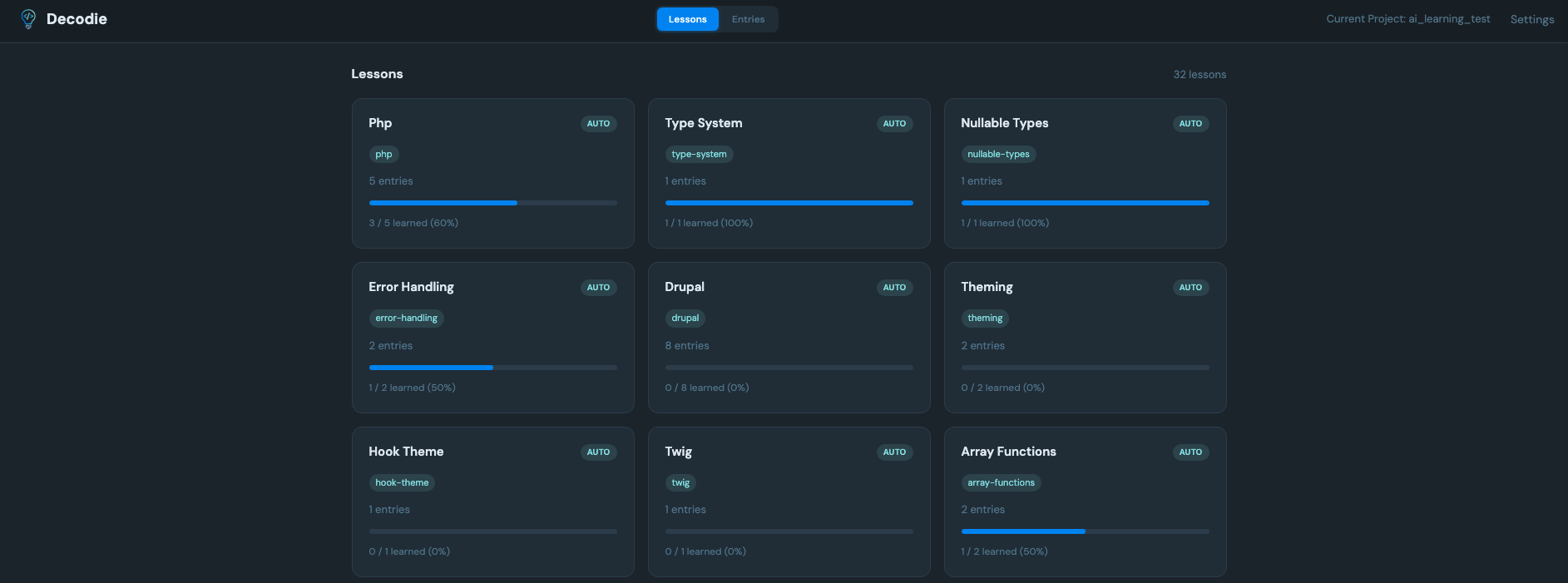1568x583 pixels.
Task: Click the Decodie lightbulb logo icon
Action: click(x=28, y=19)
